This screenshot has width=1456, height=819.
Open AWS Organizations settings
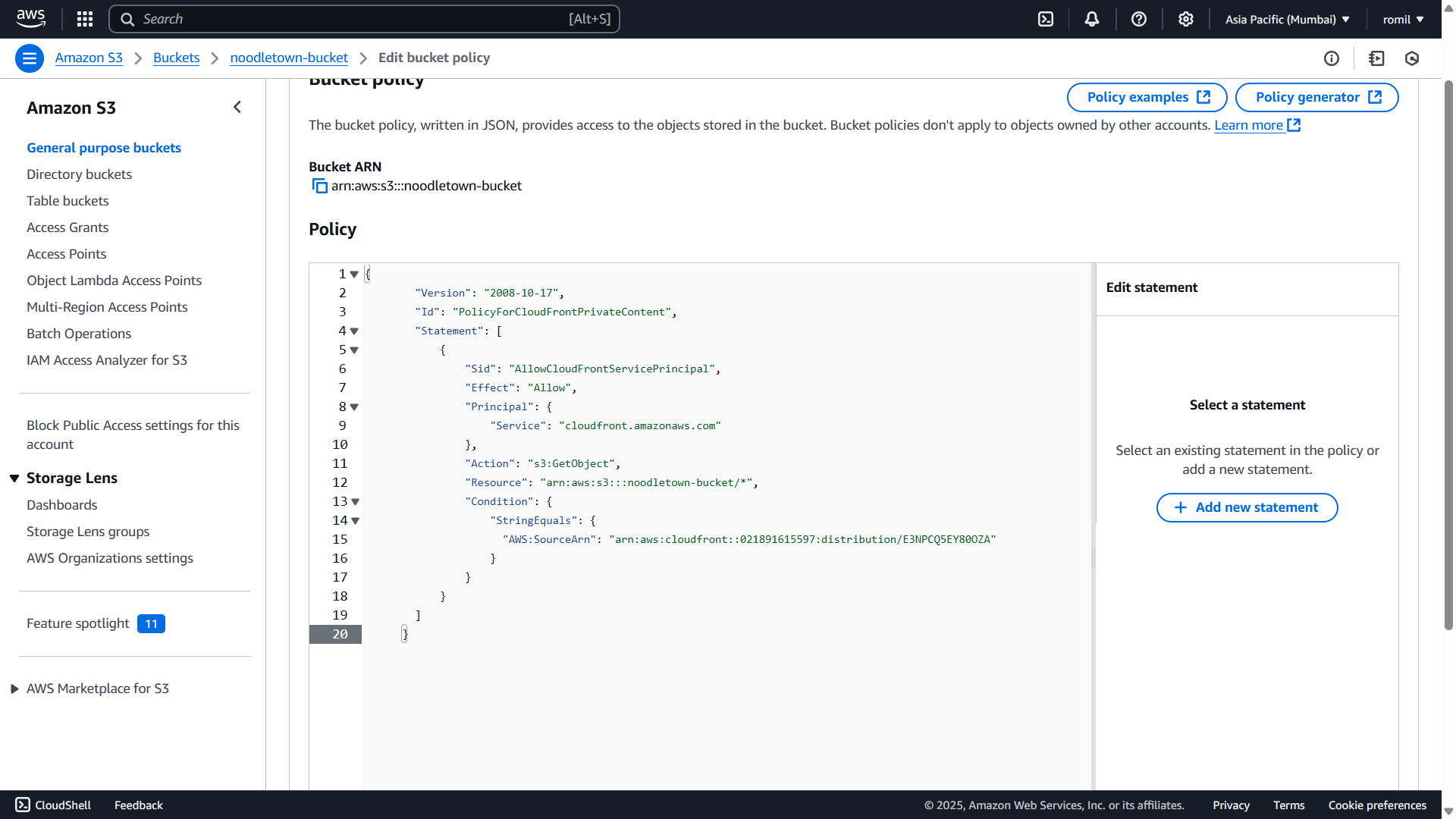(110, 558)
